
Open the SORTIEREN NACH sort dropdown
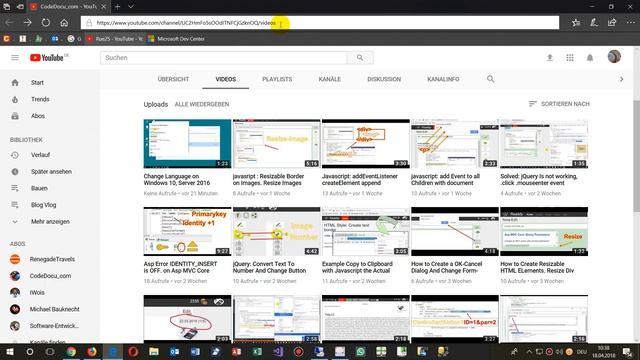tap(559, 104)
